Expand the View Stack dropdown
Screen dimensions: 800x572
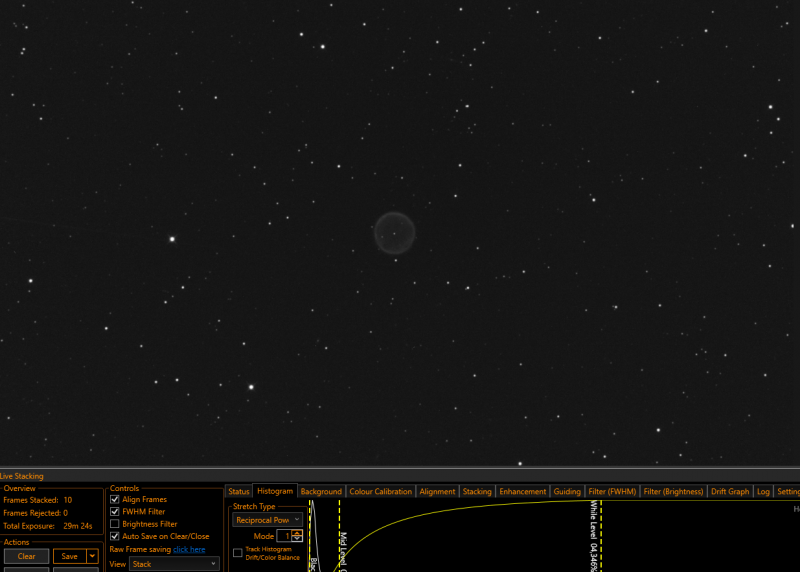click(174, 564)
